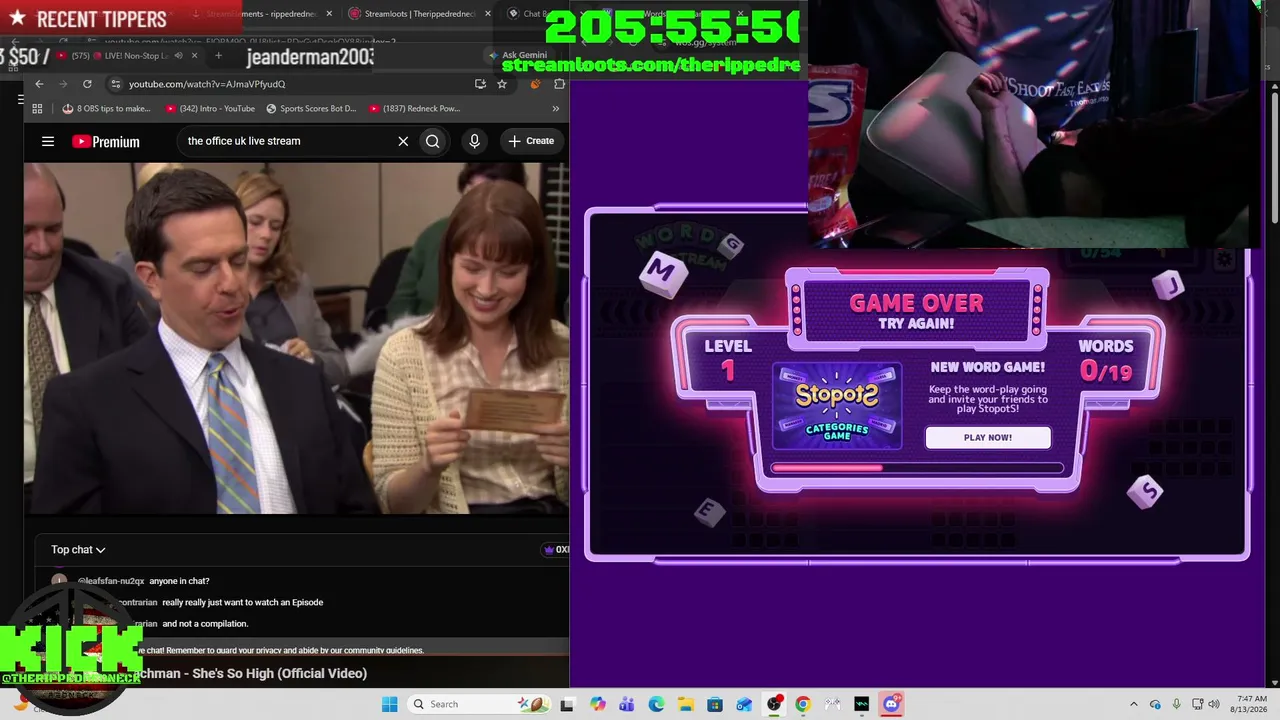Image resolution: width=1280 pixels, height=720 pixels.
Task: Click the Office video player
Action: (297, 338)
